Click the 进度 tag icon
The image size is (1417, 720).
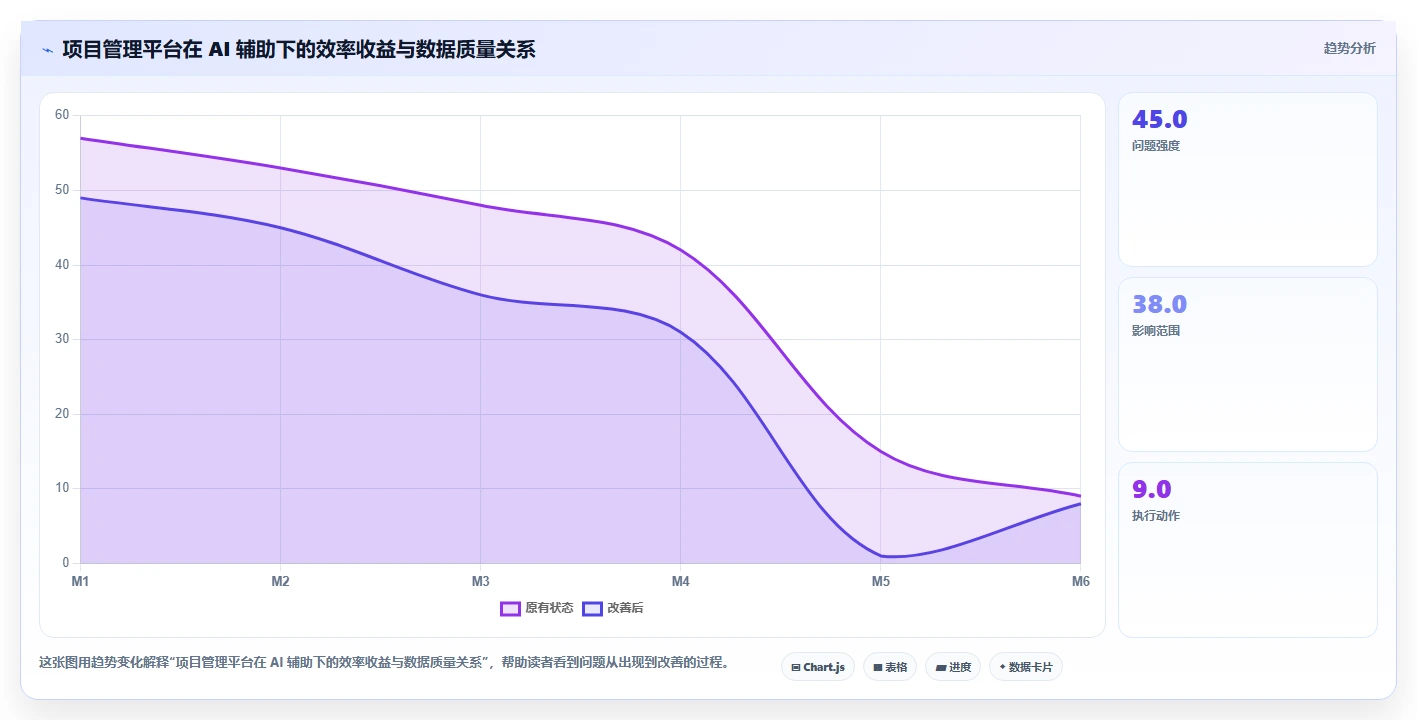pyautogui.click(x=941, y=667)
